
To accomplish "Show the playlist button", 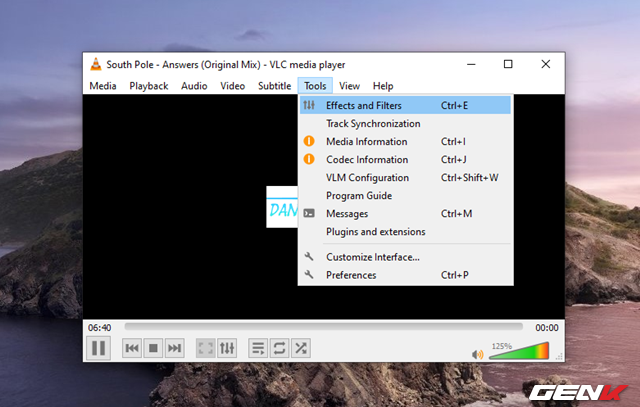I will pyautogui.click(x=258, y=348).
